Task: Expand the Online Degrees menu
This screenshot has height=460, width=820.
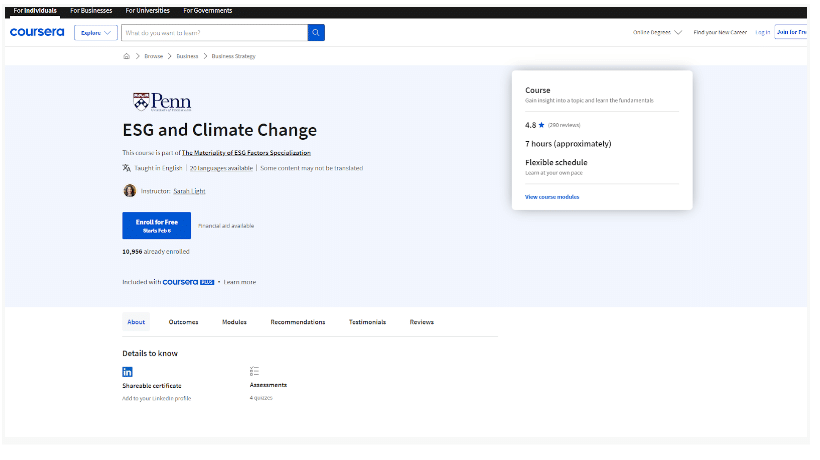Action: pyautogui.click(x=657, y=32)
